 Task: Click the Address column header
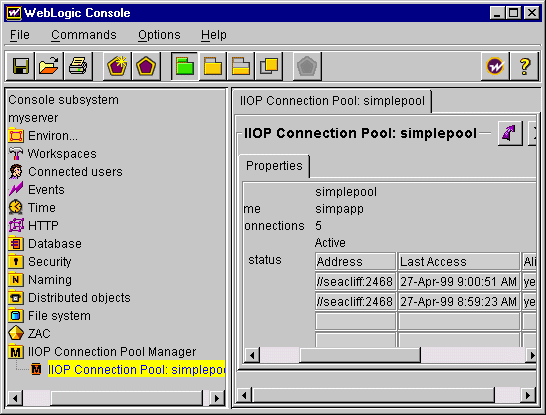(355, 262)
